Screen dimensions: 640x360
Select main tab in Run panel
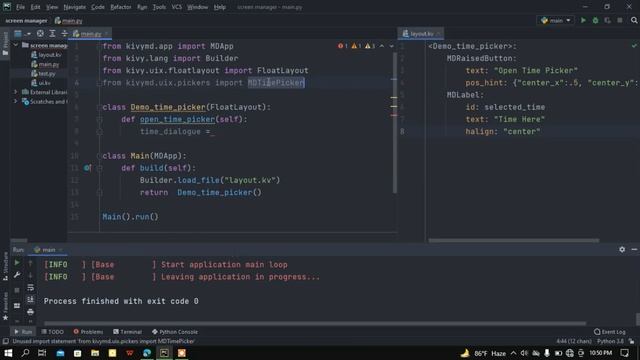(x=48, y=249)
